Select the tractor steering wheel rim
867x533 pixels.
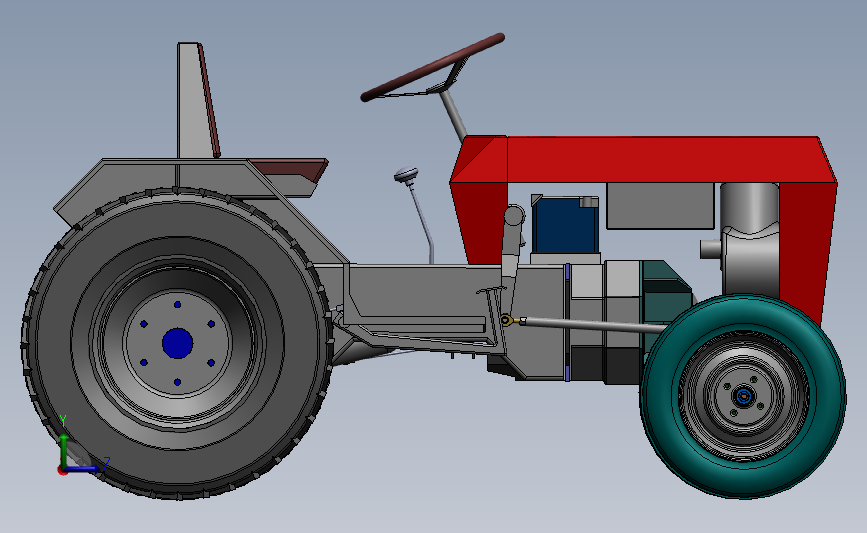432,67
